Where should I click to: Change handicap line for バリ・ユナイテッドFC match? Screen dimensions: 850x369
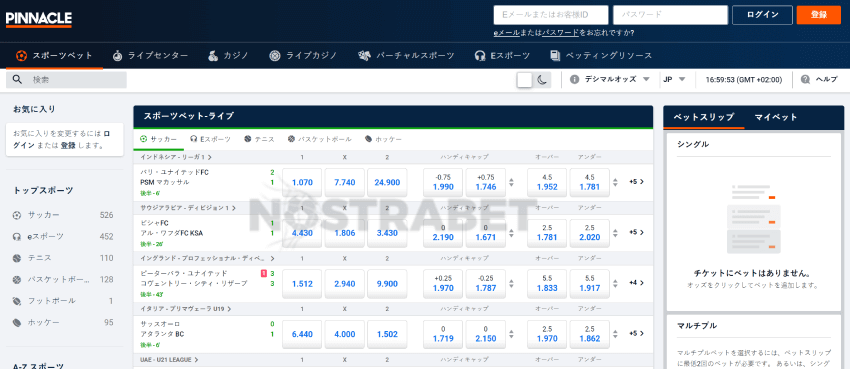(x=511, y=182)
